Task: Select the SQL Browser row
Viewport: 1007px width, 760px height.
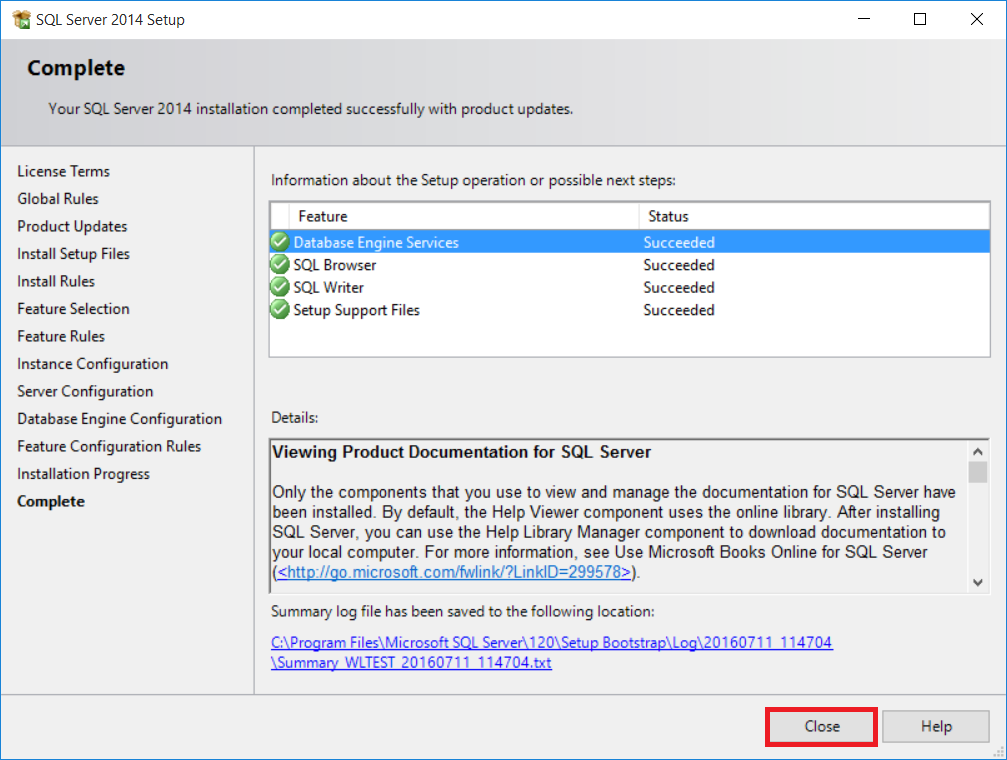Action: (629, 265)
